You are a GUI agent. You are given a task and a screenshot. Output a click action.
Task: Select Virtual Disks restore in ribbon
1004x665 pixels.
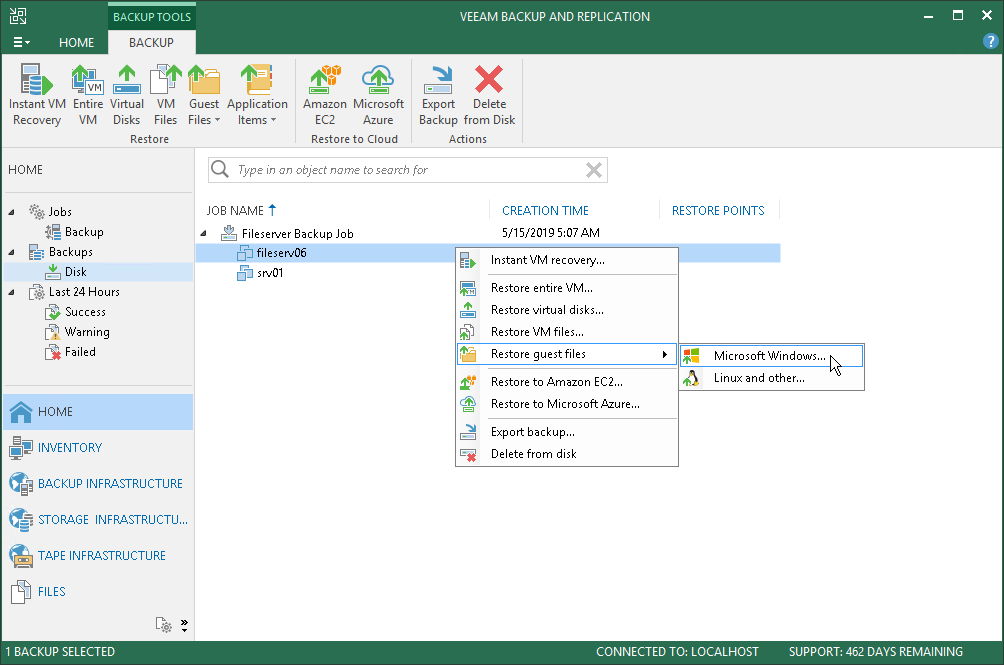pos(127,95)
